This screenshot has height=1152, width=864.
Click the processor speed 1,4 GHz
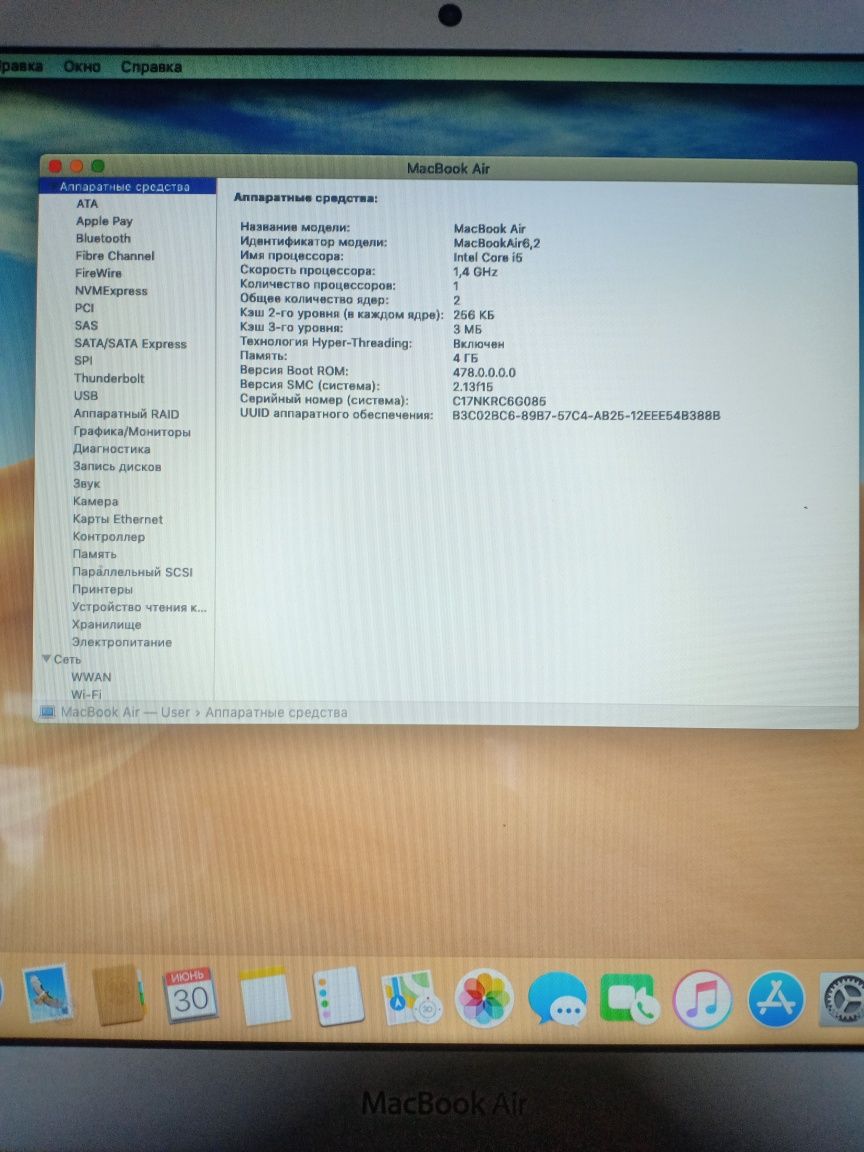click(475, 272)
